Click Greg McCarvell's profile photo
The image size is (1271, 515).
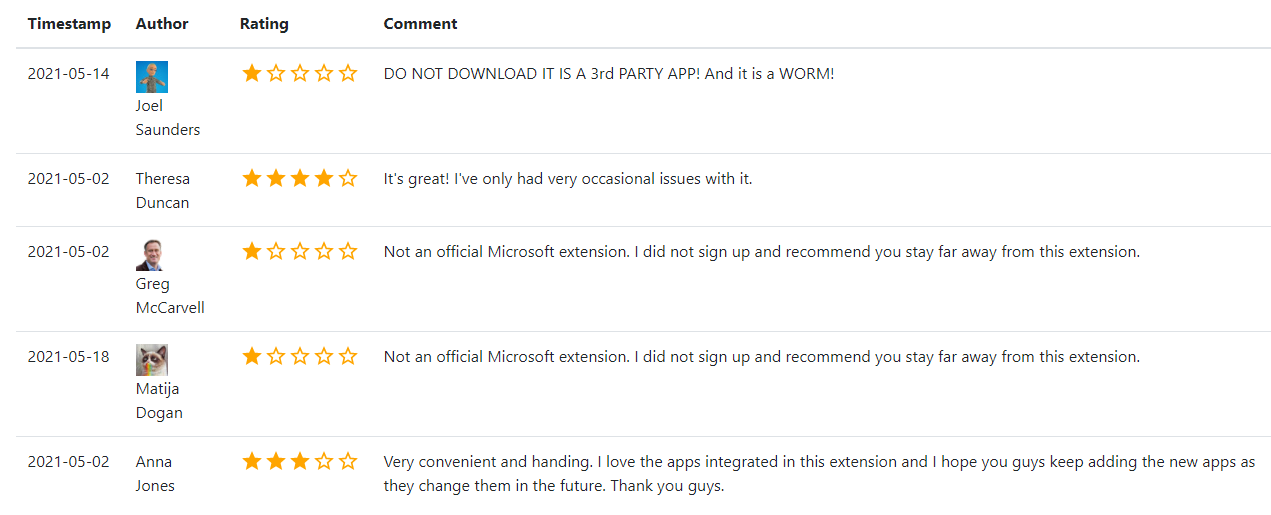coord(149,255)
